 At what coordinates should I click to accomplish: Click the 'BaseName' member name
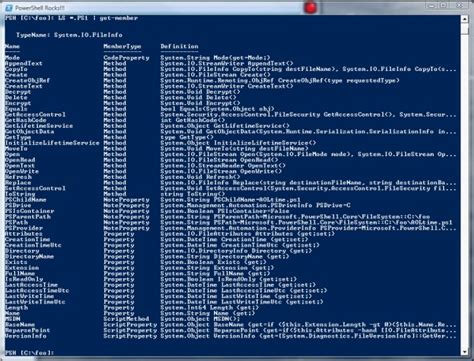pyautogui.click(x=20, y=324)
